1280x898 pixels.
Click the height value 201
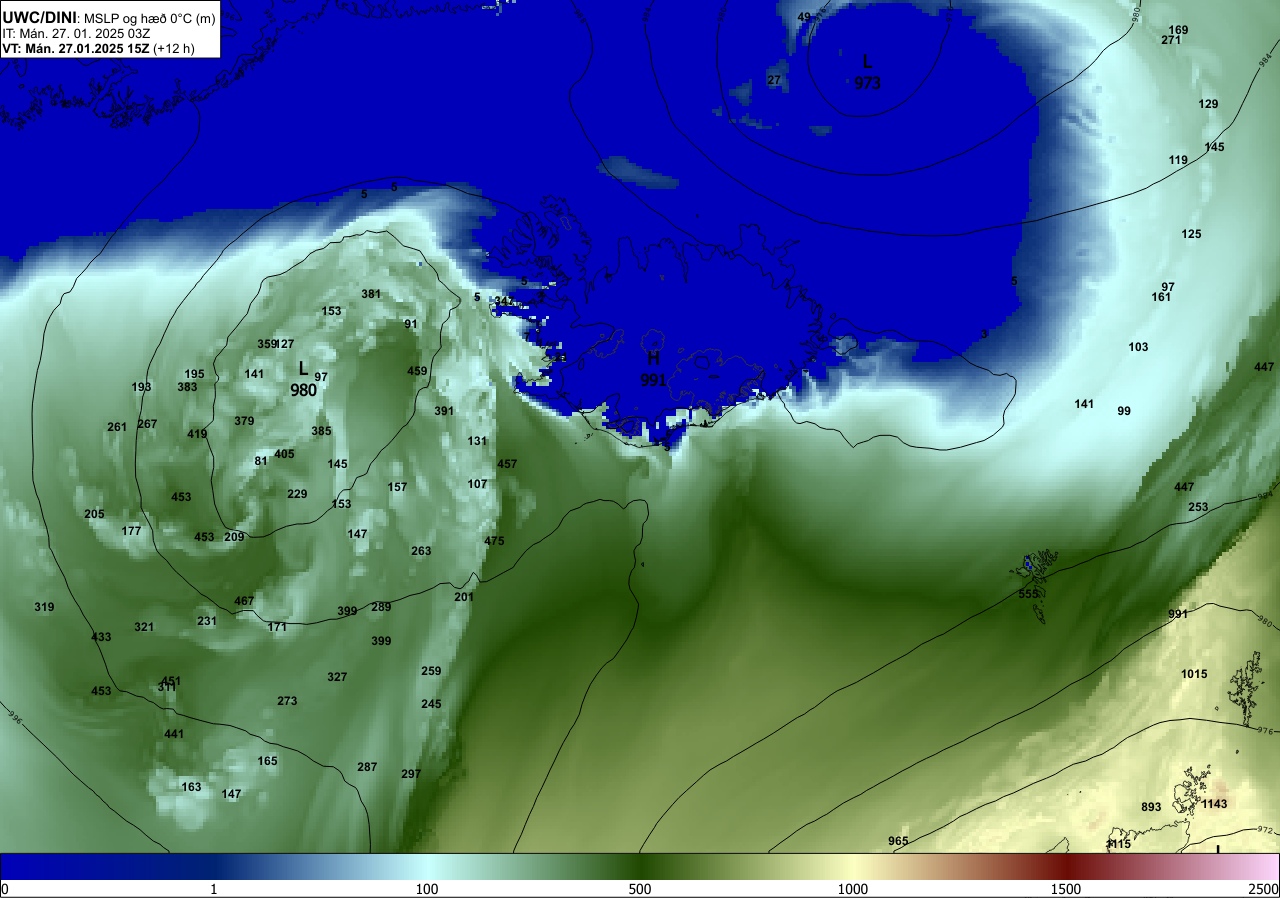pyautogui.click(x=464, y=597)
